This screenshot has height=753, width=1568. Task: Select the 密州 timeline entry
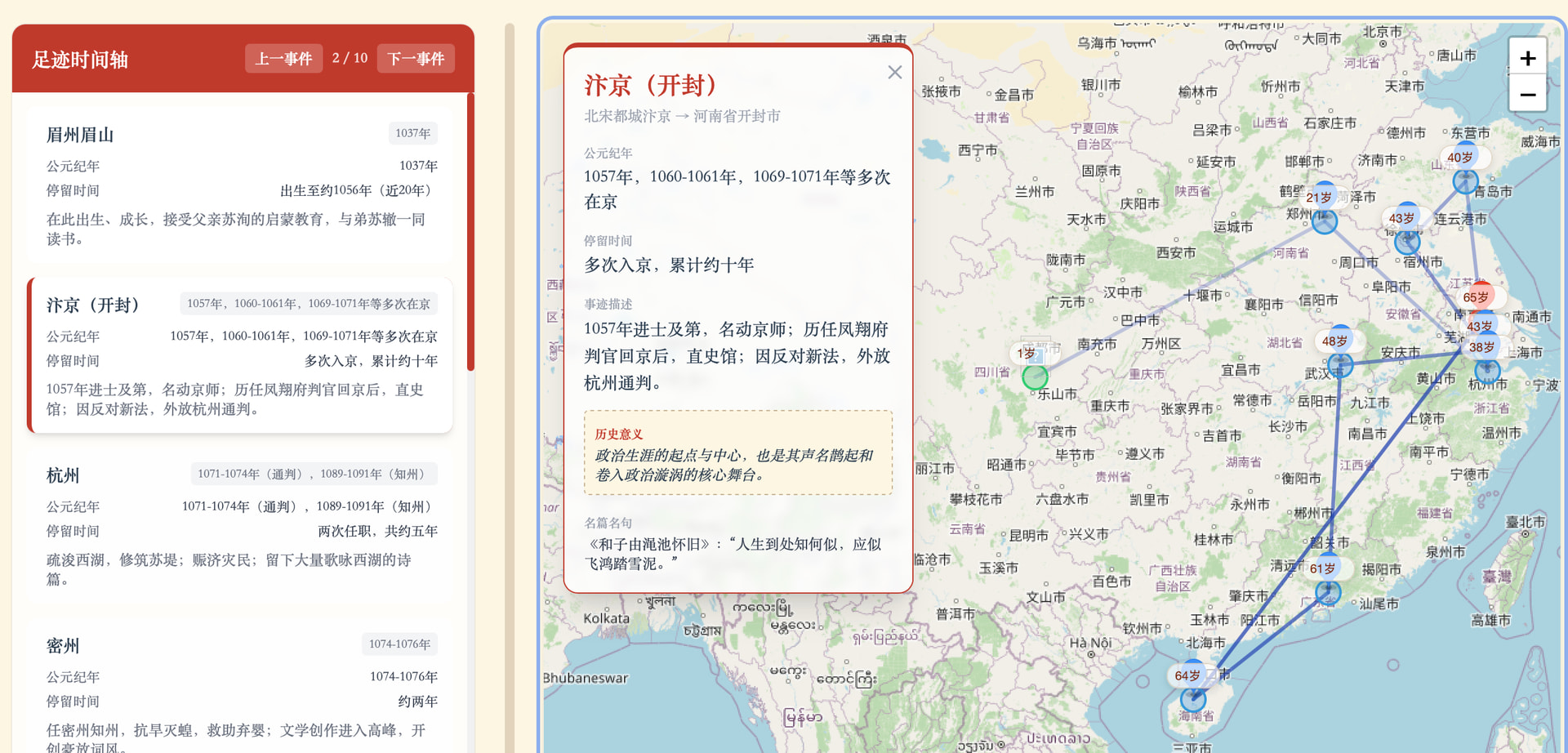241,694
